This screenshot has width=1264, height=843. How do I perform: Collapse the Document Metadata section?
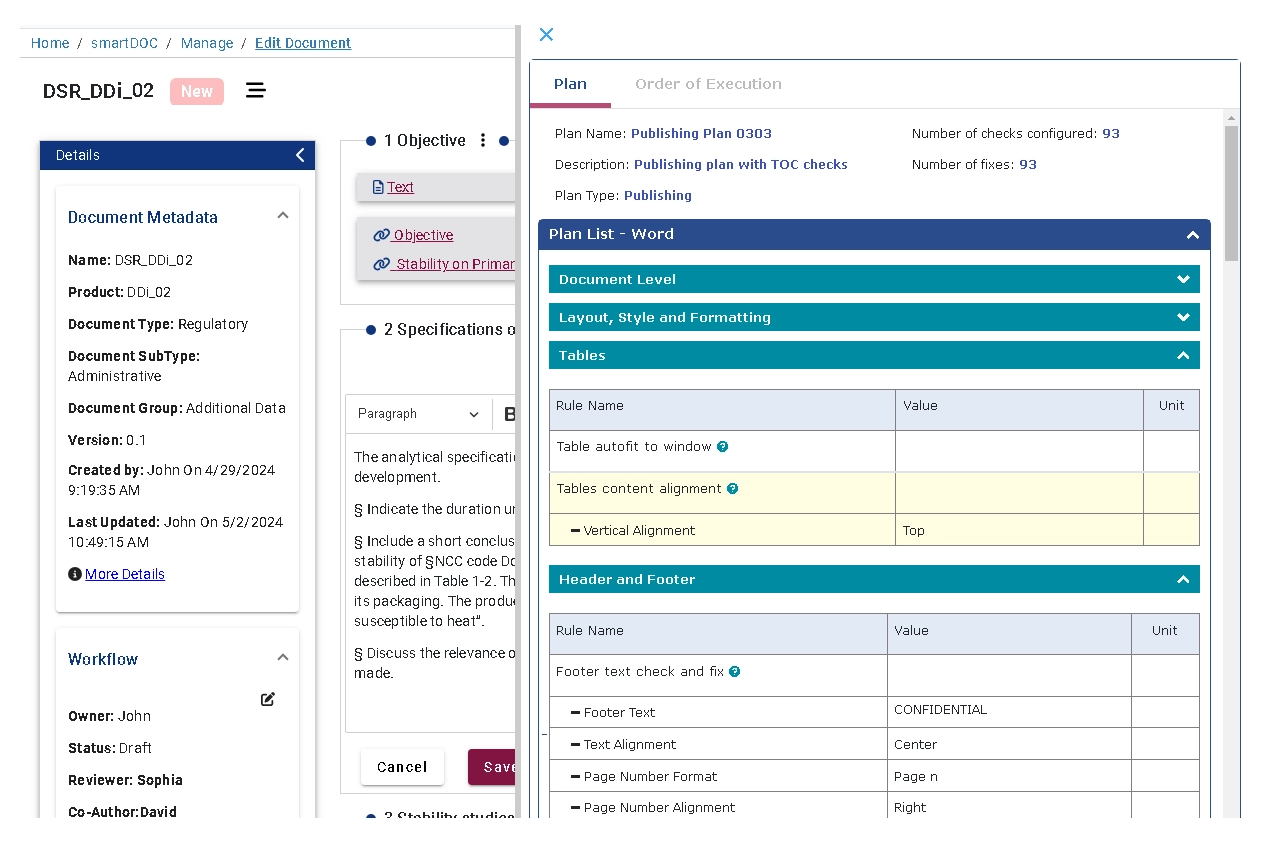[283, 216]
